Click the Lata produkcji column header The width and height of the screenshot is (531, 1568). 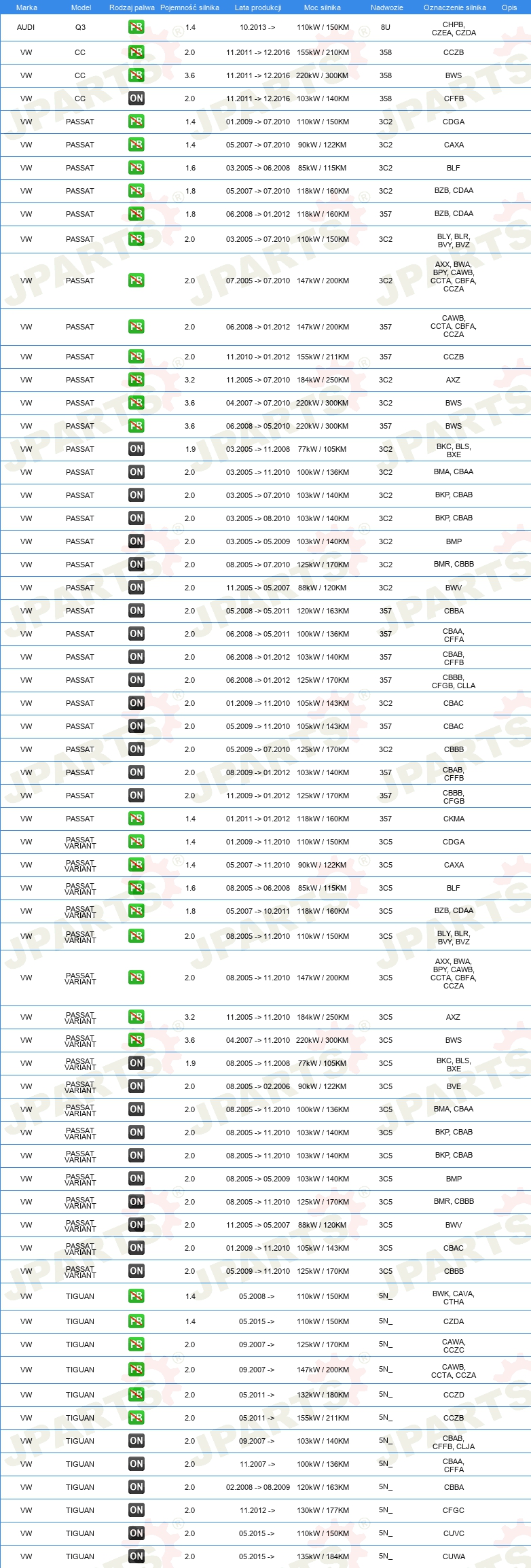pyautogui.click(x=258, y=7)
